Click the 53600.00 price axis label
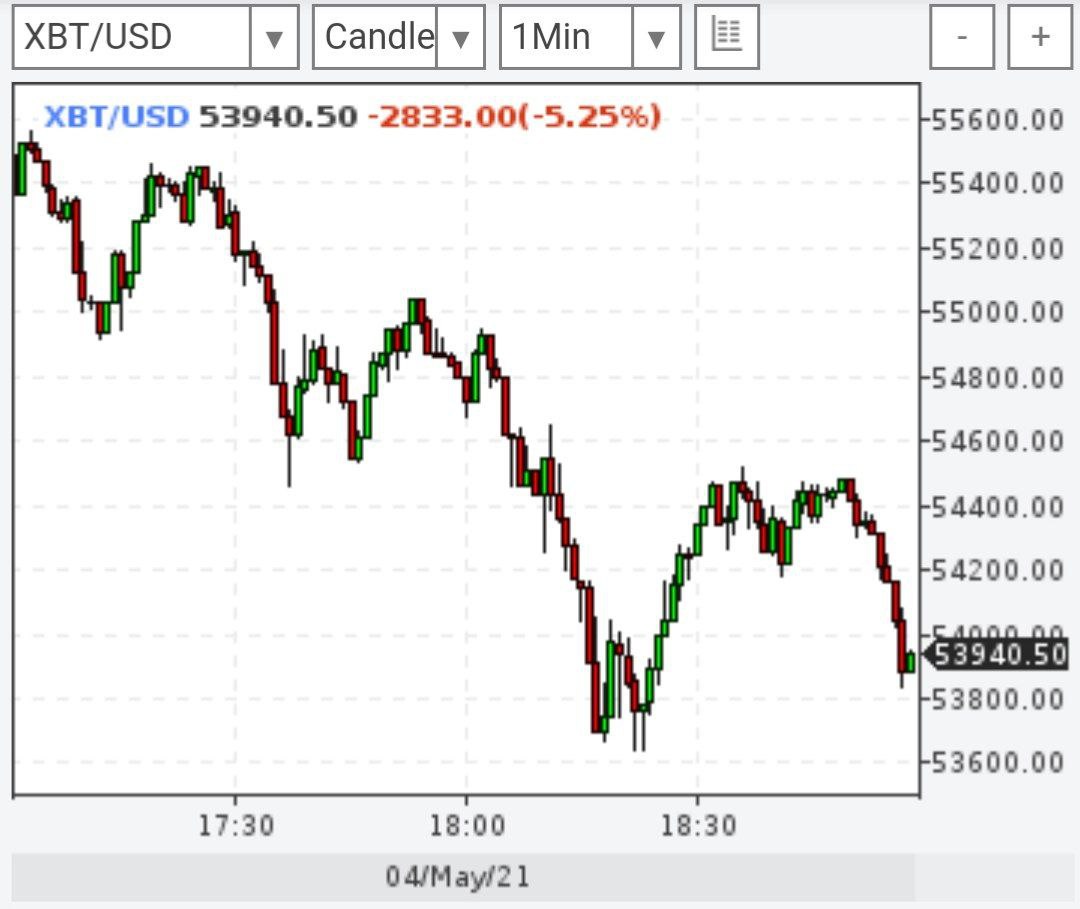The image size is (1080, 909). pyautogui.click(x=997, y=762)
